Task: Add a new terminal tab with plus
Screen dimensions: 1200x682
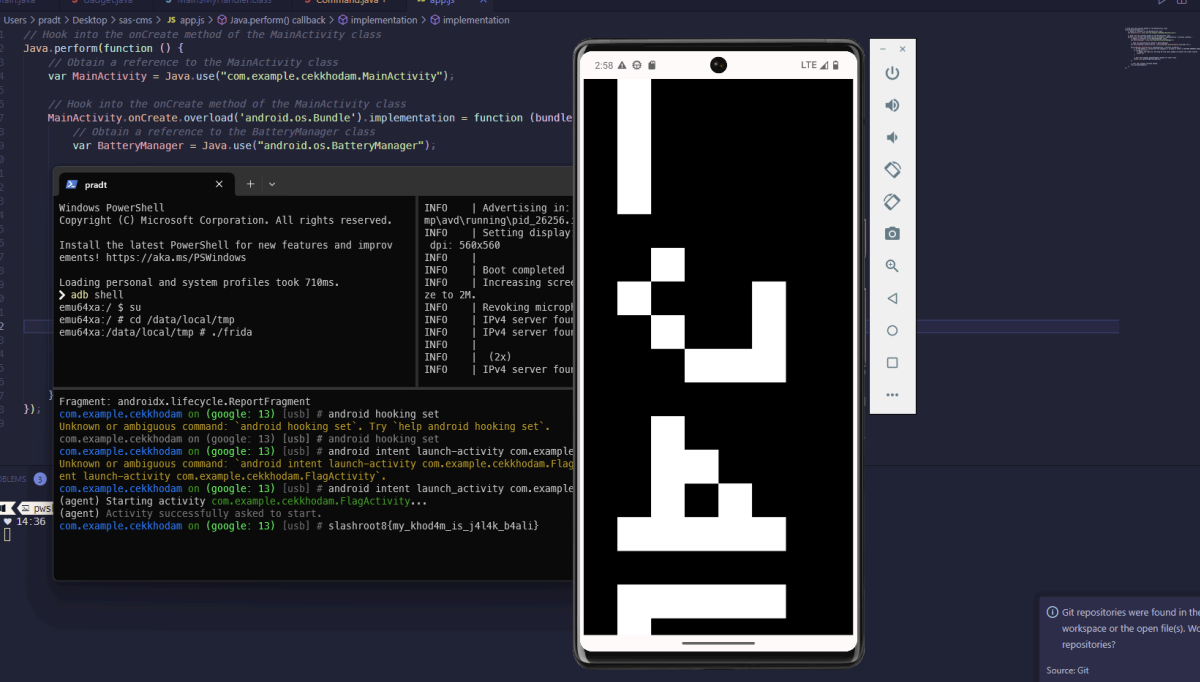Action: pyautogui.click(x=250, y=184)
